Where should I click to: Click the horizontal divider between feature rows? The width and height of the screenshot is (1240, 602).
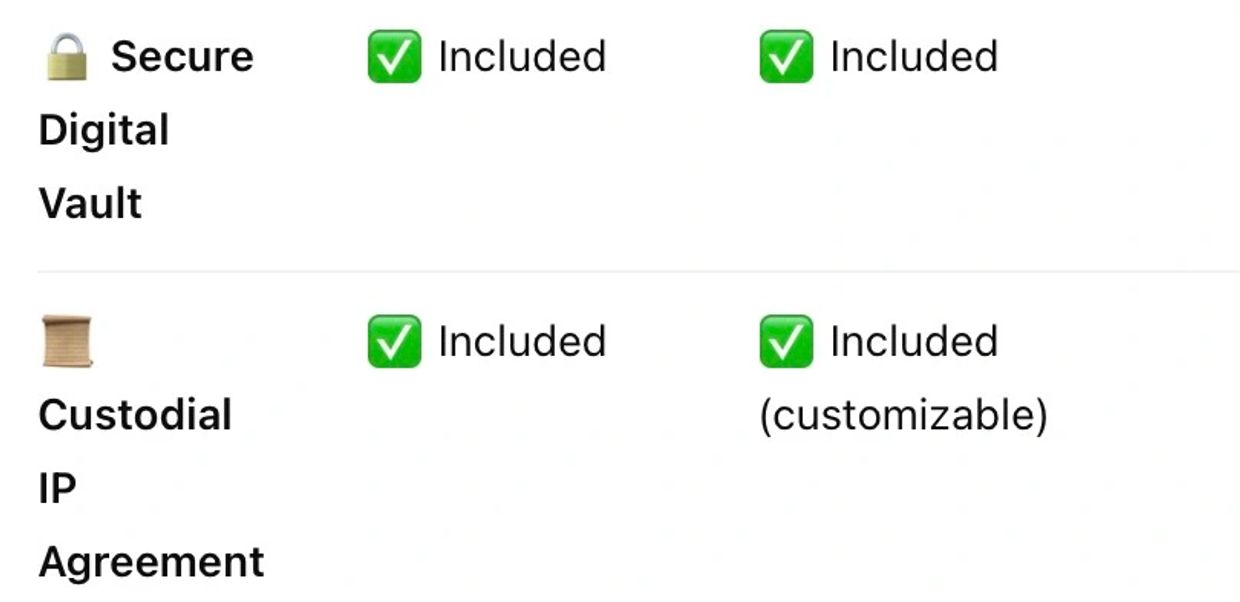click(x=639, y=271)
